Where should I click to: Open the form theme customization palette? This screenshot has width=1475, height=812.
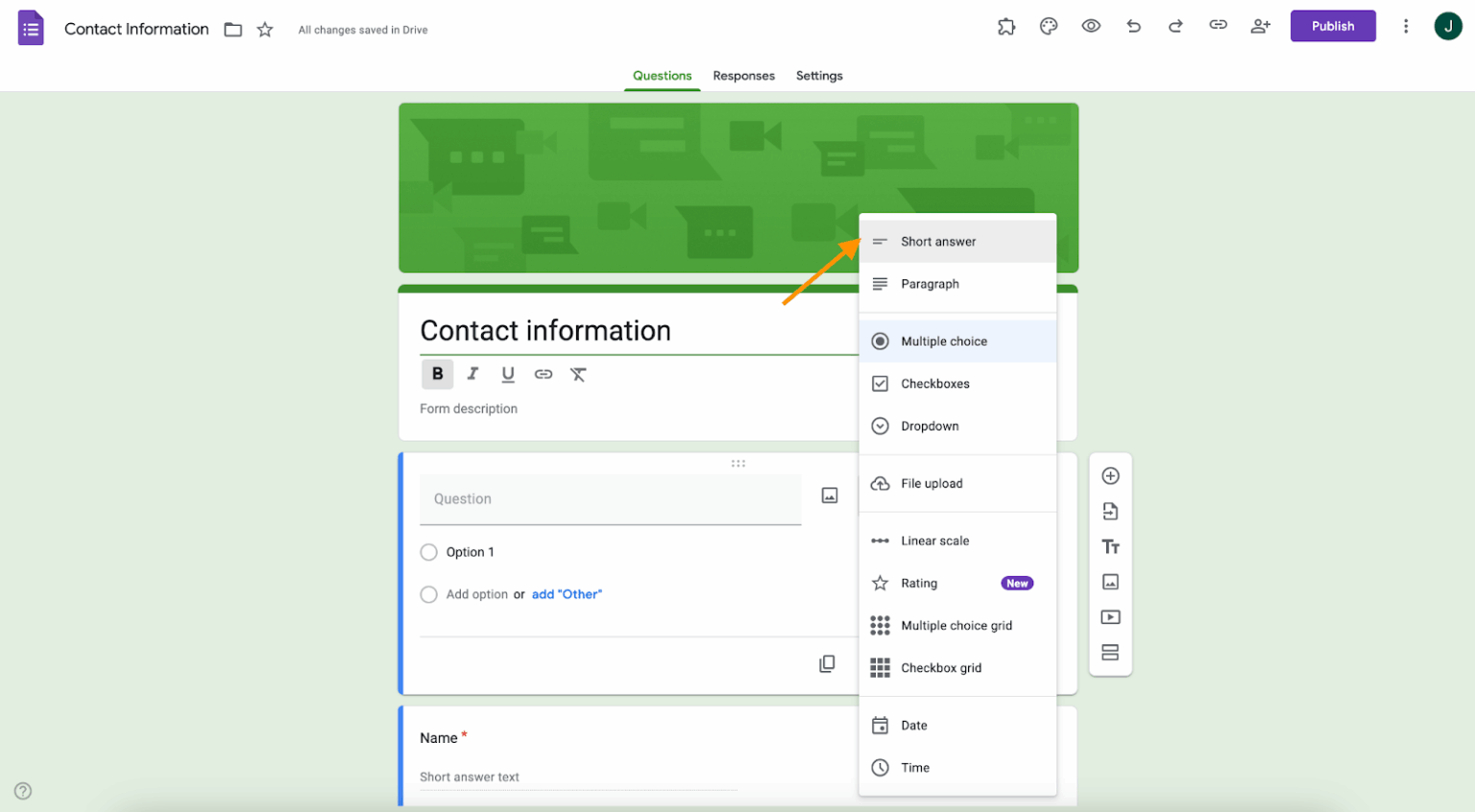pyautogui.click(x=1049, y=26)
